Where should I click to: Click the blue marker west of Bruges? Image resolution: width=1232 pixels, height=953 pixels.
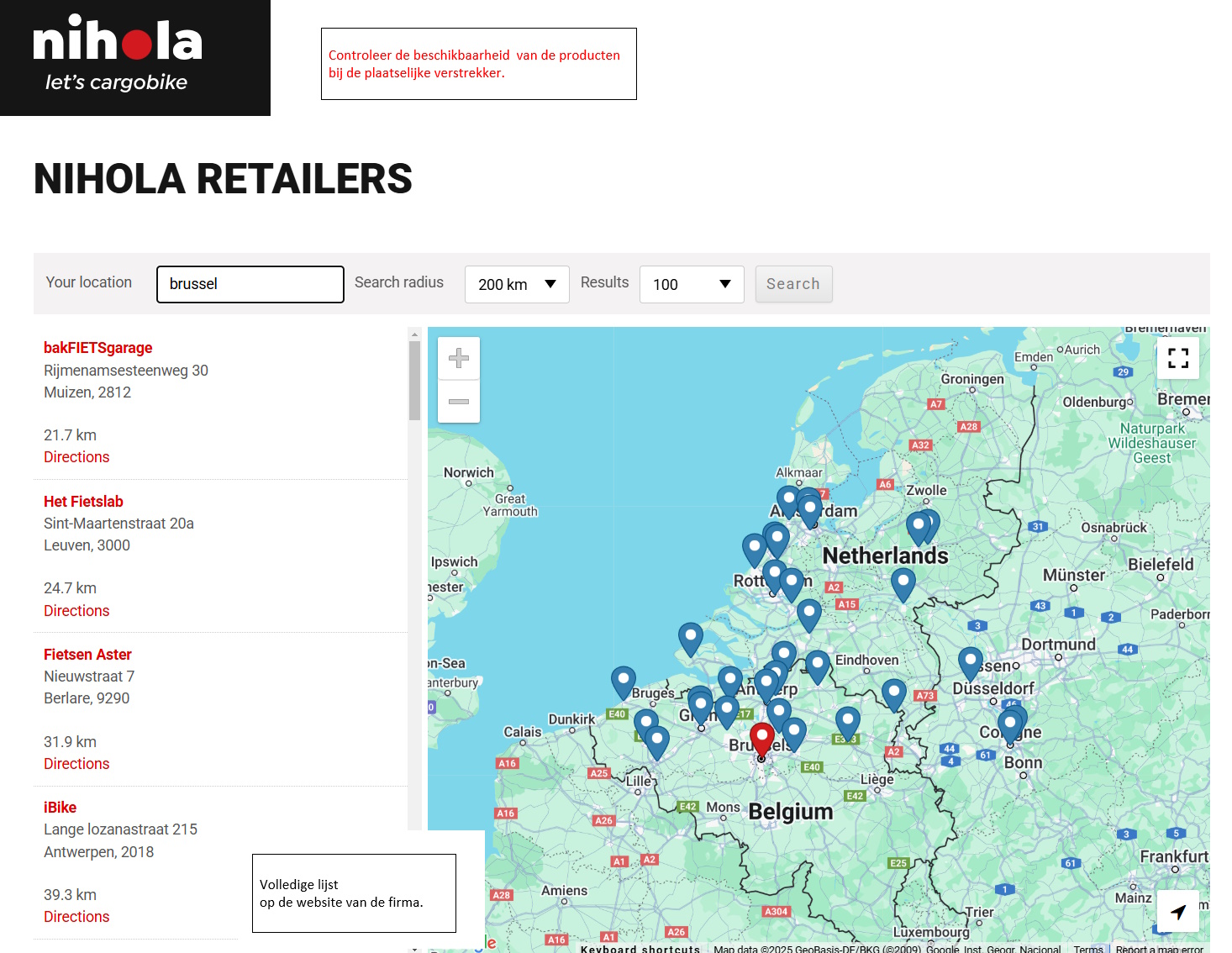(623, 682)
